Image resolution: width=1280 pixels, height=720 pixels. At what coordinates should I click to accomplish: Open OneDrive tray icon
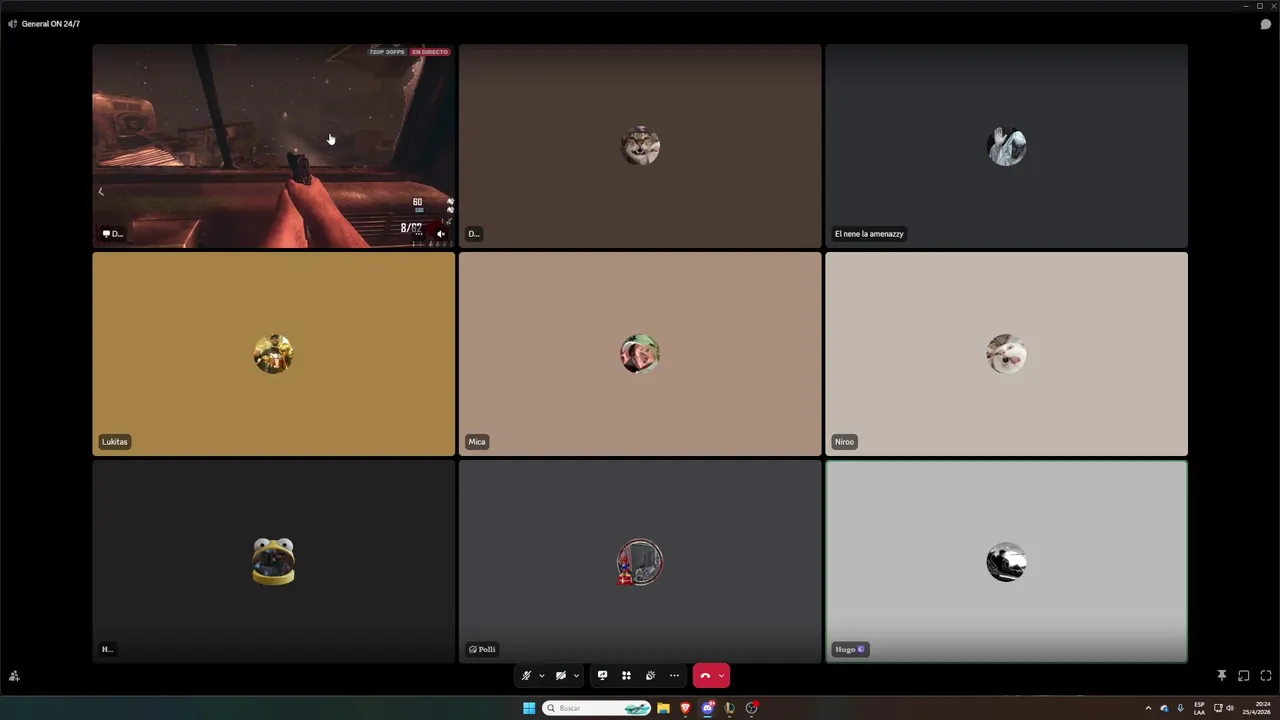[1164, 708]
